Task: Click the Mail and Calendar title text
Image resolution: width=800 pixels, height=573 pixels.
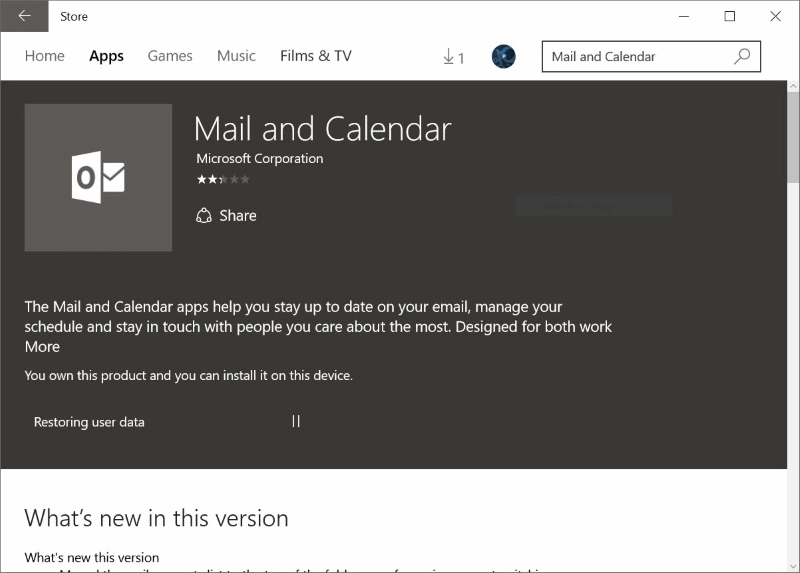Action: coord(322,129)
